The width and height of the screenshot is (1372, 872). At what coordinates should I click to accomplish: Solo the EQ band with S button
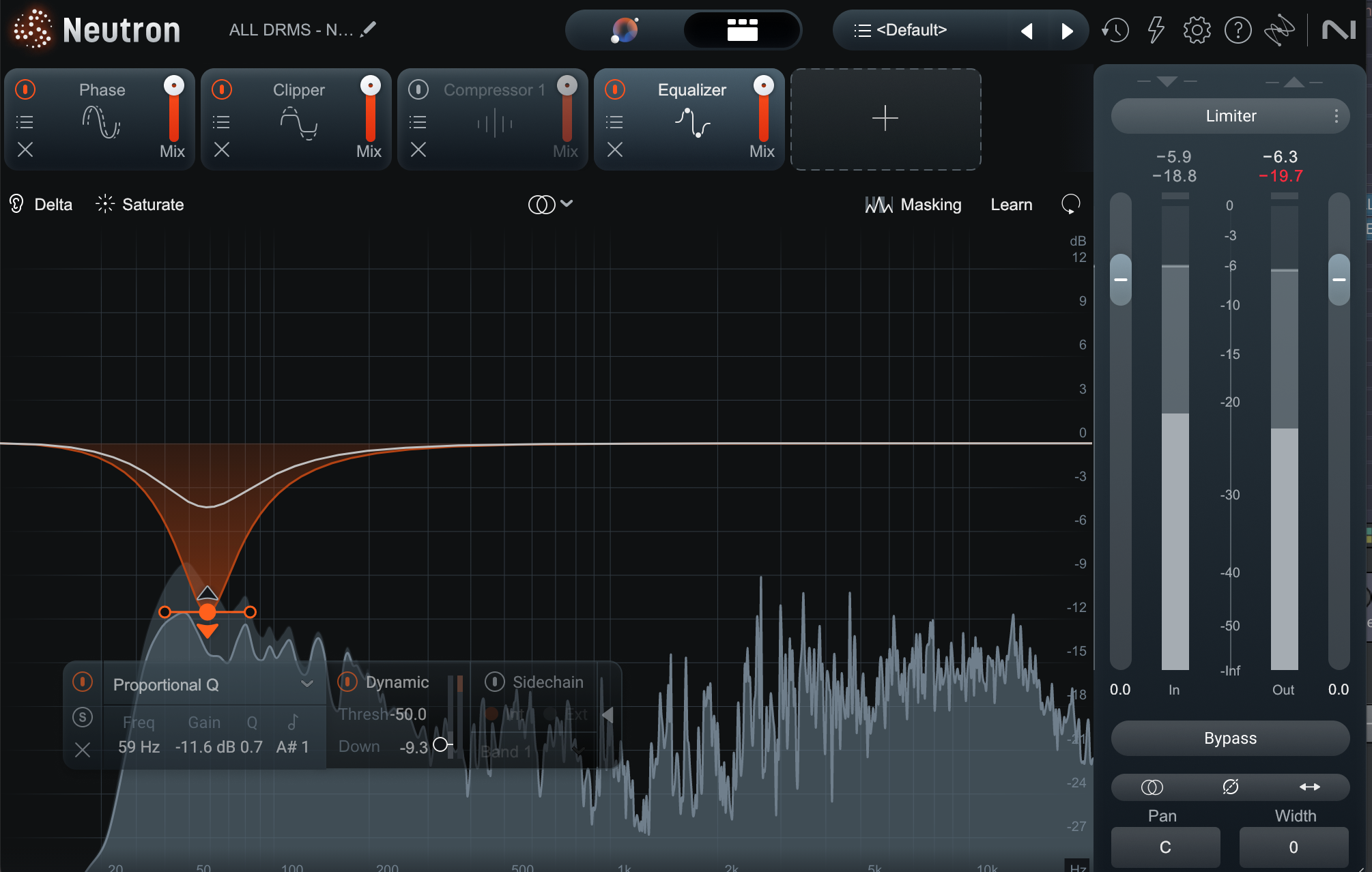pos(83,717)
